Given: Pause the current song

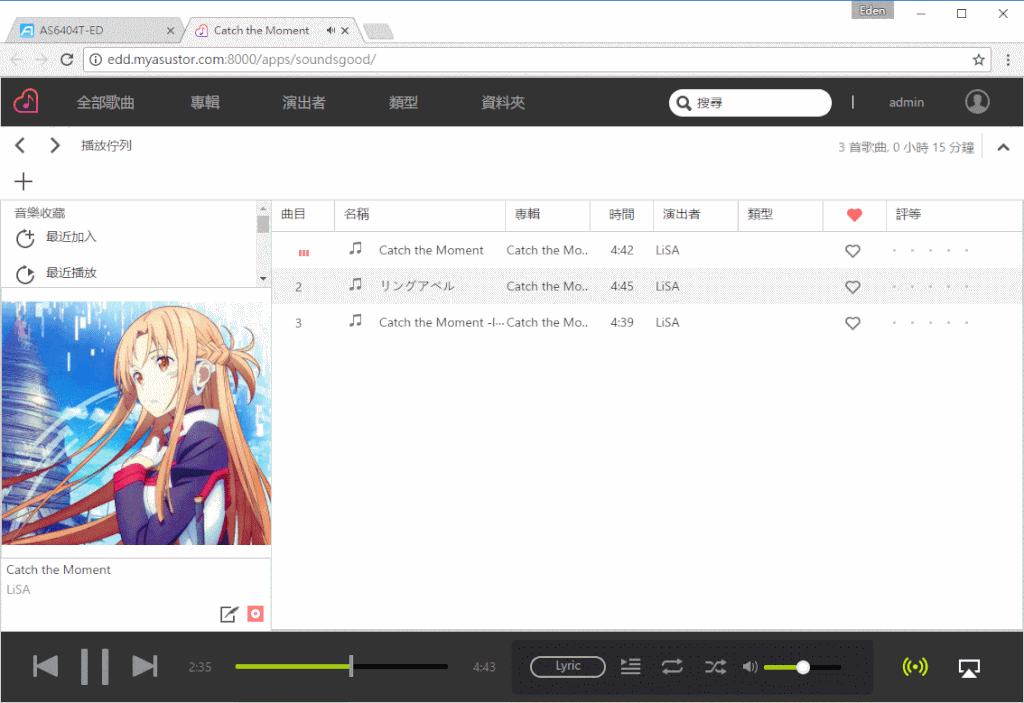Looking at the screenshot, I should [x=95, y=666].
